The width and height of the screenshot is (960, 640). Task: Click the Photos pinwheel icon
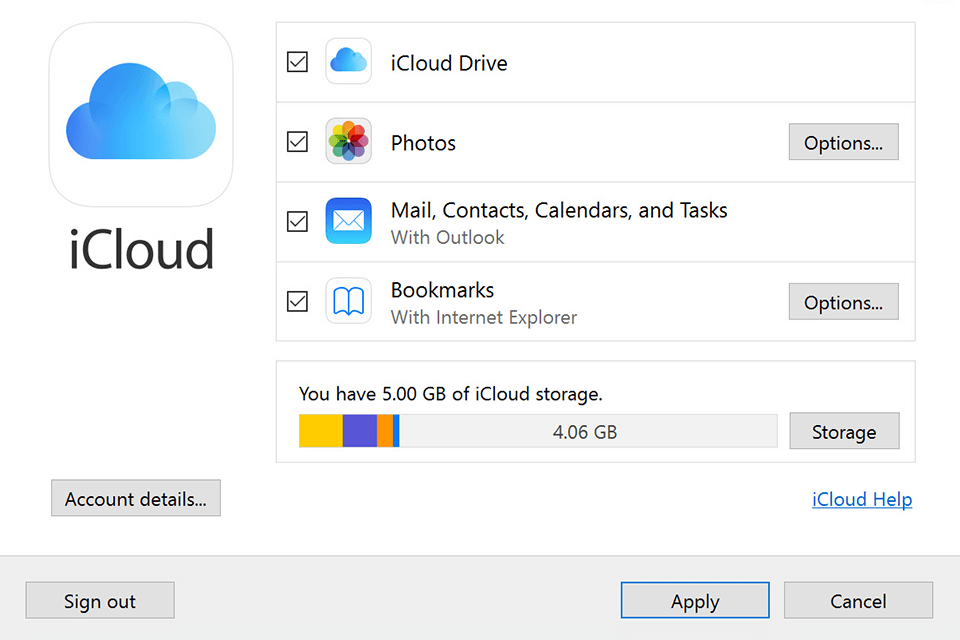(x=348, y=142)
